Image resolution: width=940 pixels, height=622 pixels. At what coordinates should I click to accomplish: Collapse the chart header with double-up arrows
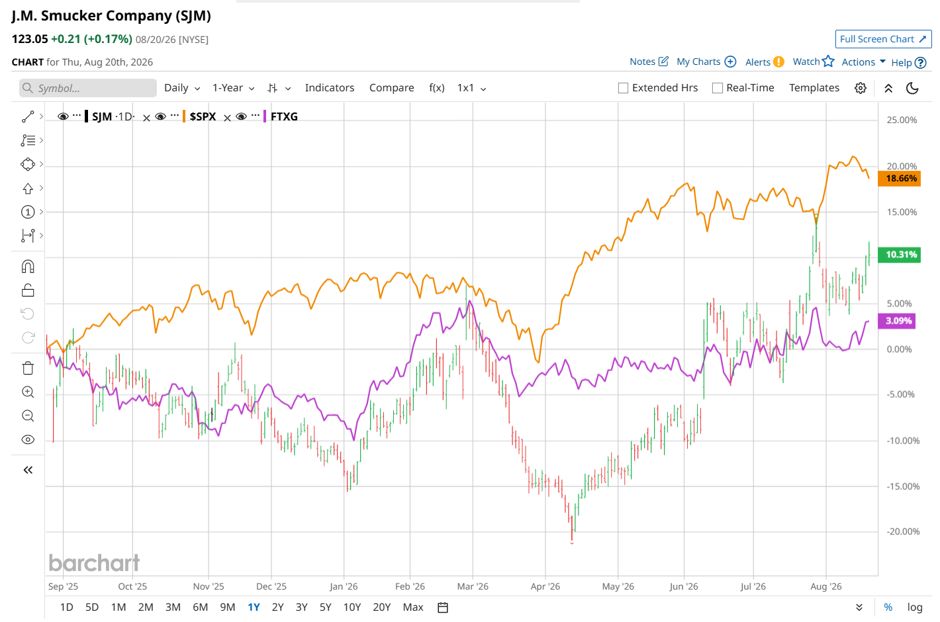click(x=888, y=88)
